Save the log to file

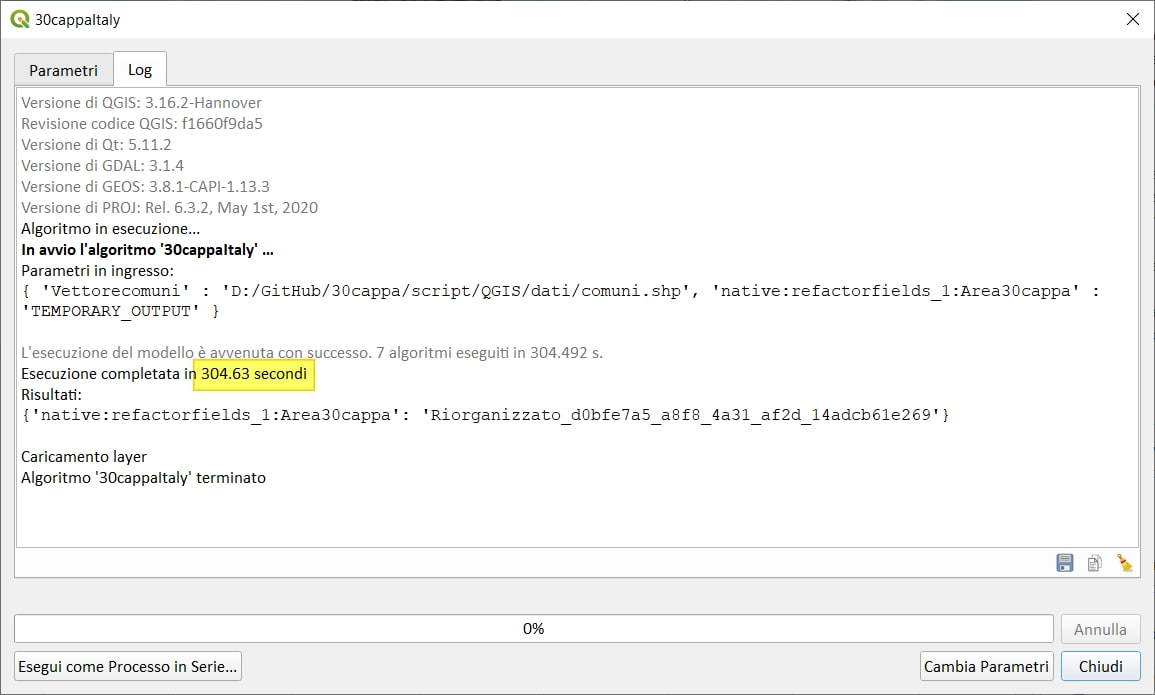point(1065,563)
